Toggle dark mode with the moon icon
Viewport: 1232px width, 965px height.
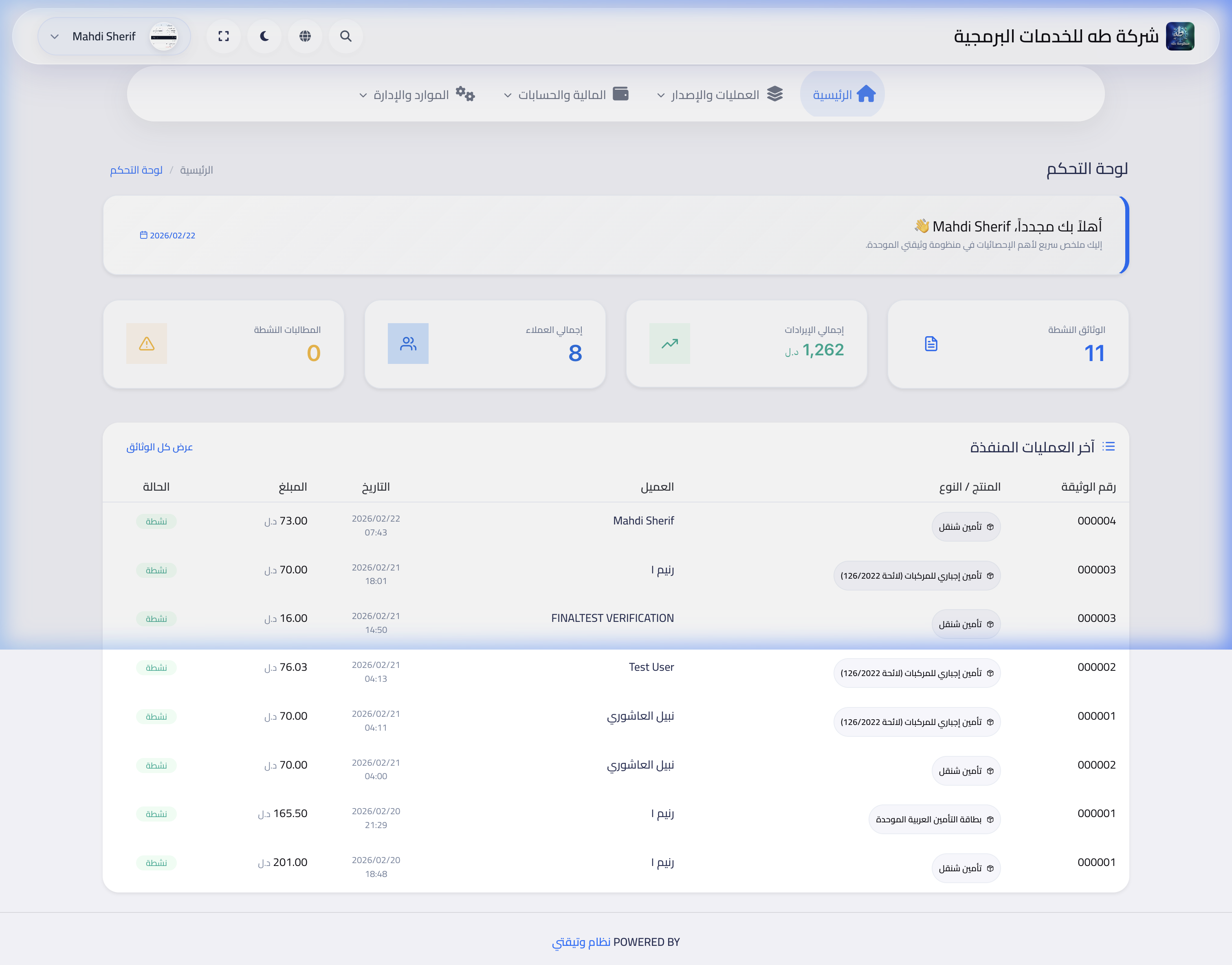point(264,36)
